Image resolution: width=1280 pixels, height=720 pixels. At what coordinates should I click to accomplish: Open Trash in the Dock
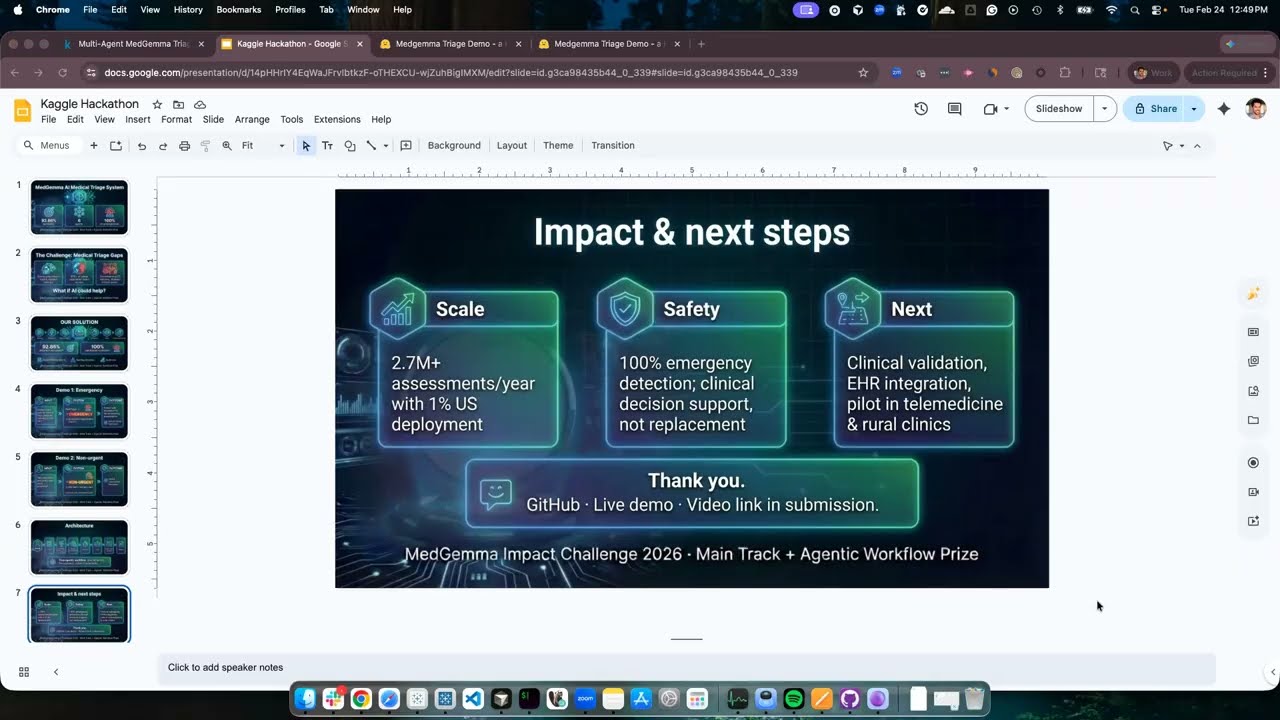coord(974,699)
